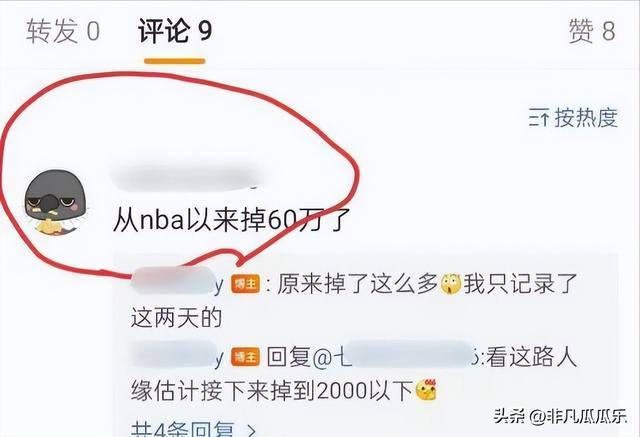Switch to the 赞 8 likes tab

tap(592, 31)
